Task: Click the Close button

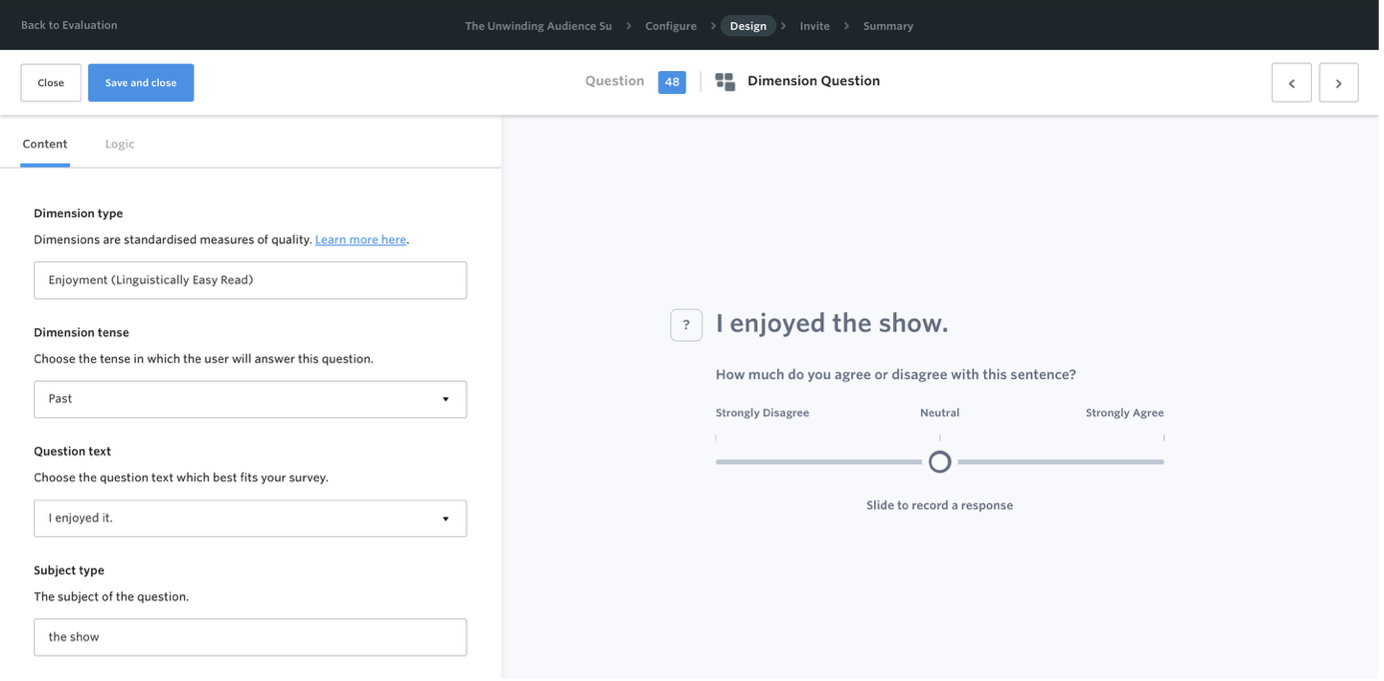Action: tap(51, 83)
